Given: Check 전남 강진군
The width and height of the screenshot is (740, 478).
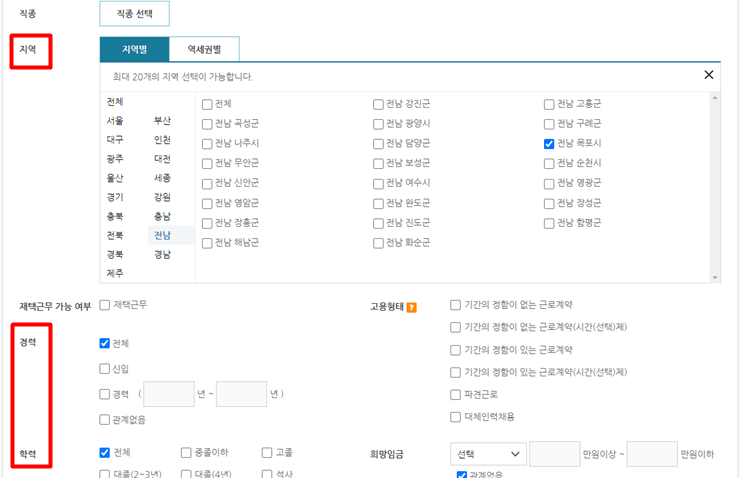Looking at the screenshot, I should 378,104.
